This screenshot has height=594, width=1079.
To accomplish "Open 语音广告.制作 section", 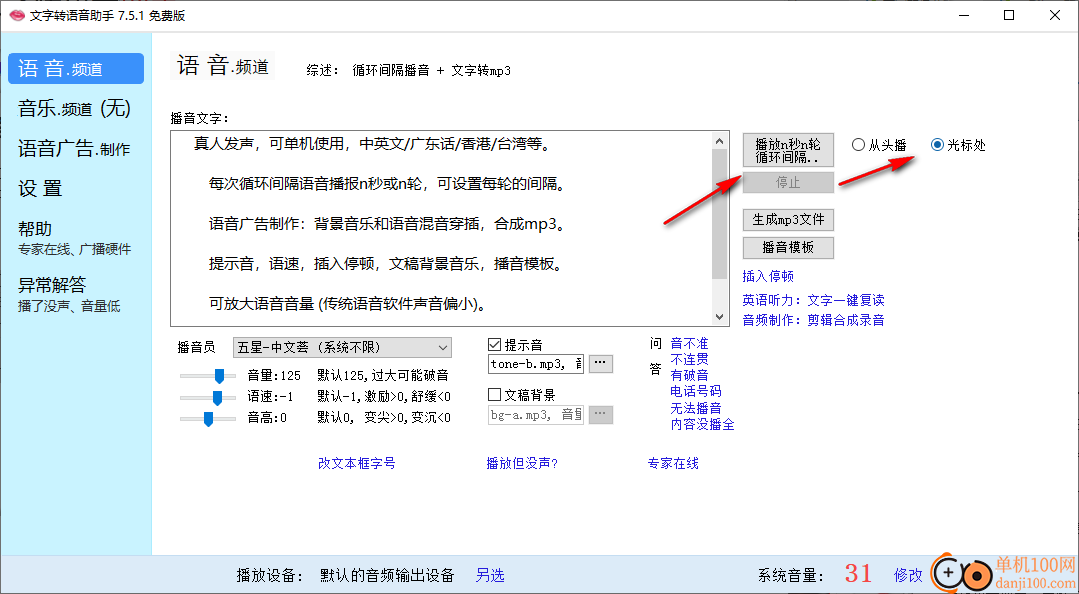I will (x=74, y=149).
